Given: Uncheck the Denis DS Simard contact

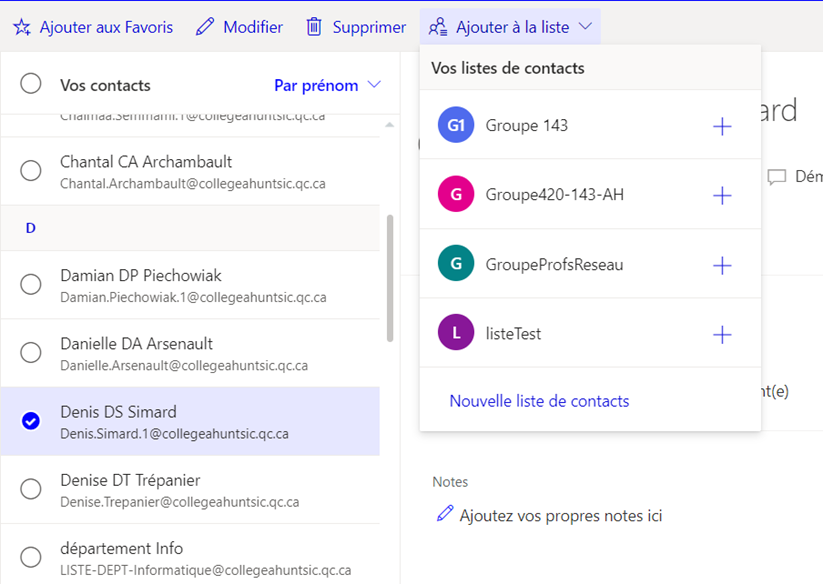Looking at the screenshot, I should [31, 421].
